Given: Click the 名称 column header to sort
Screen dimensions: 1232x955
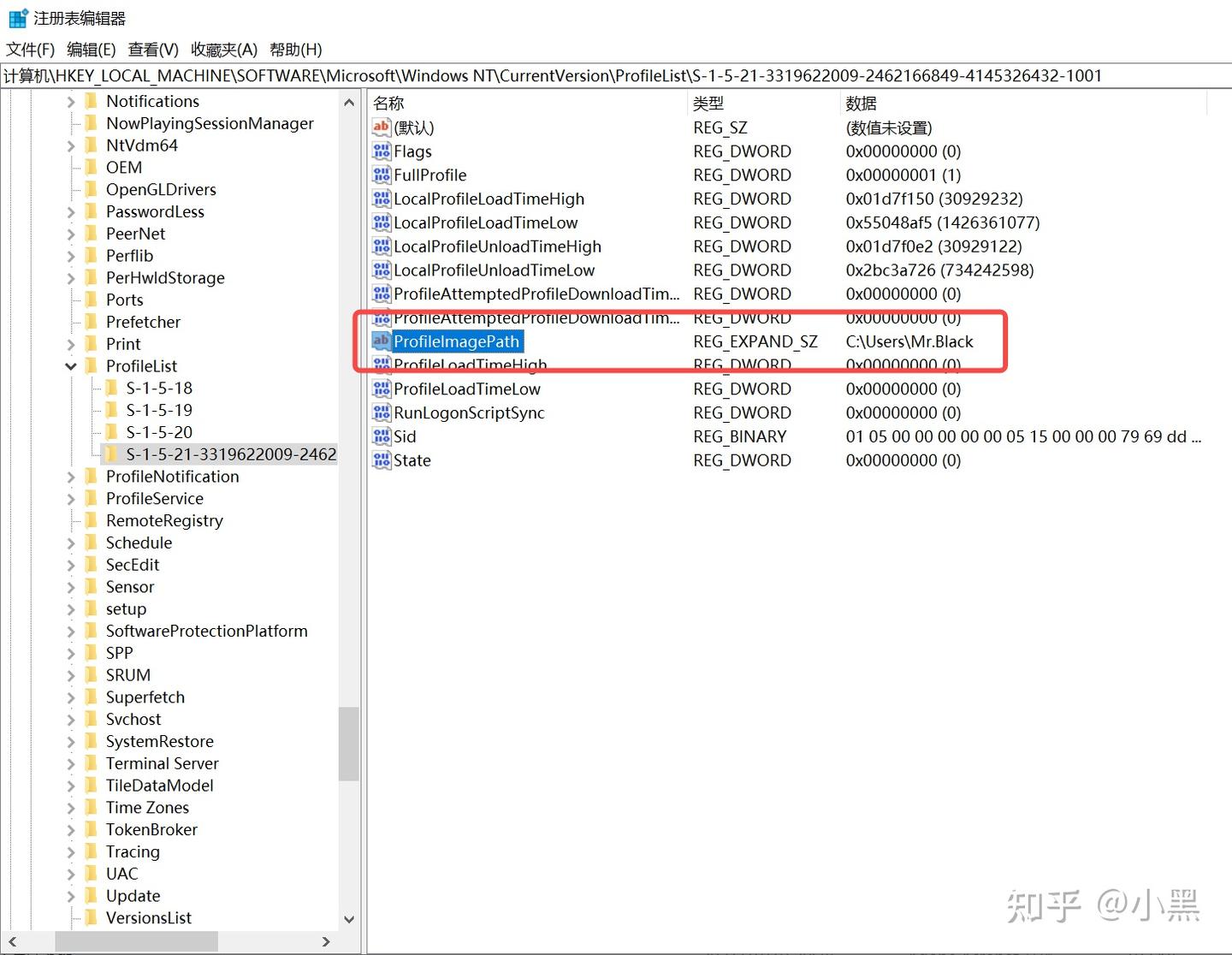Looking at the screenshot, I should [x=388, y=103].
